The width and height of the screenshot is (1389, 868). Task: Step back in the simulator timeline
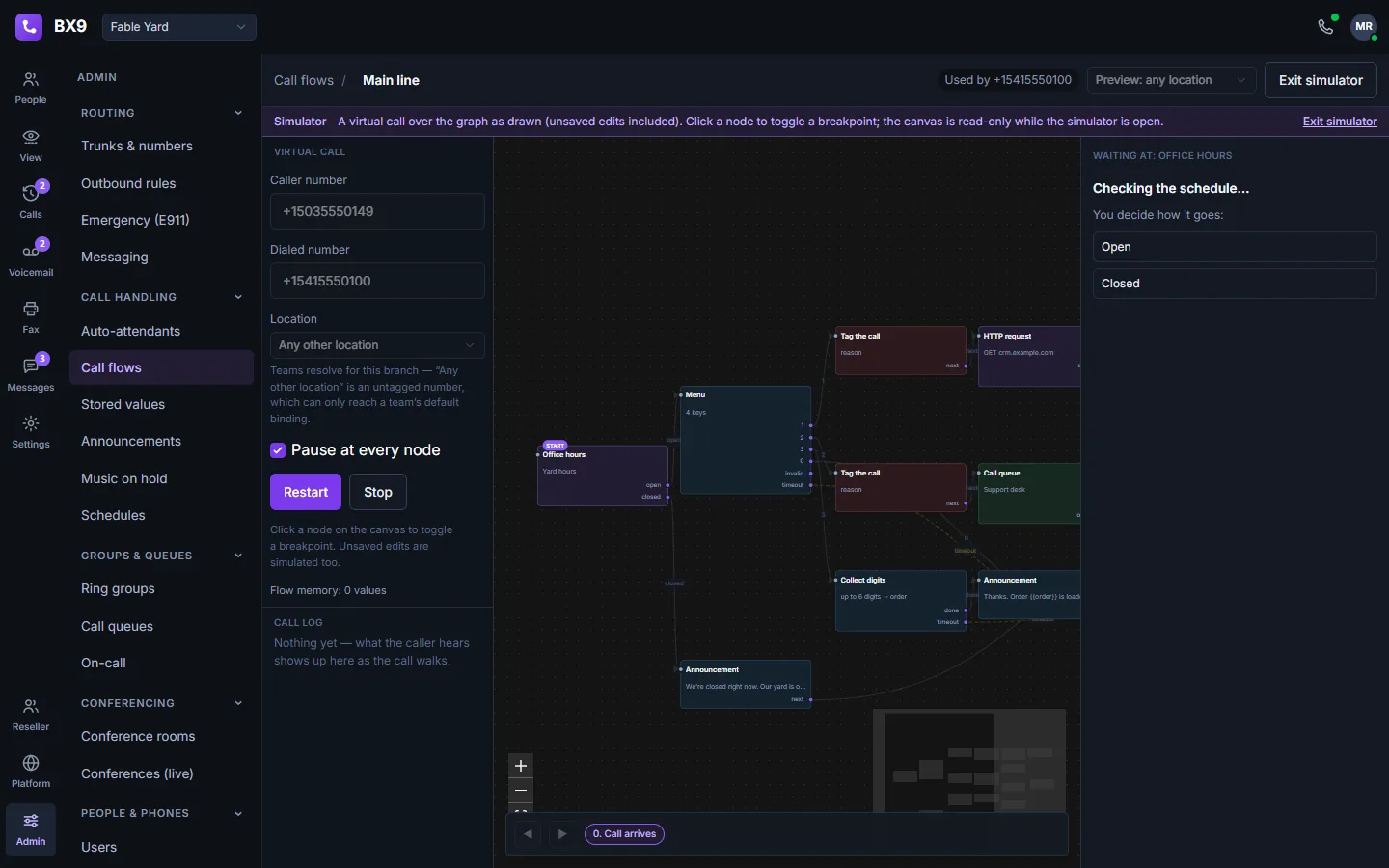pos(528,834)
